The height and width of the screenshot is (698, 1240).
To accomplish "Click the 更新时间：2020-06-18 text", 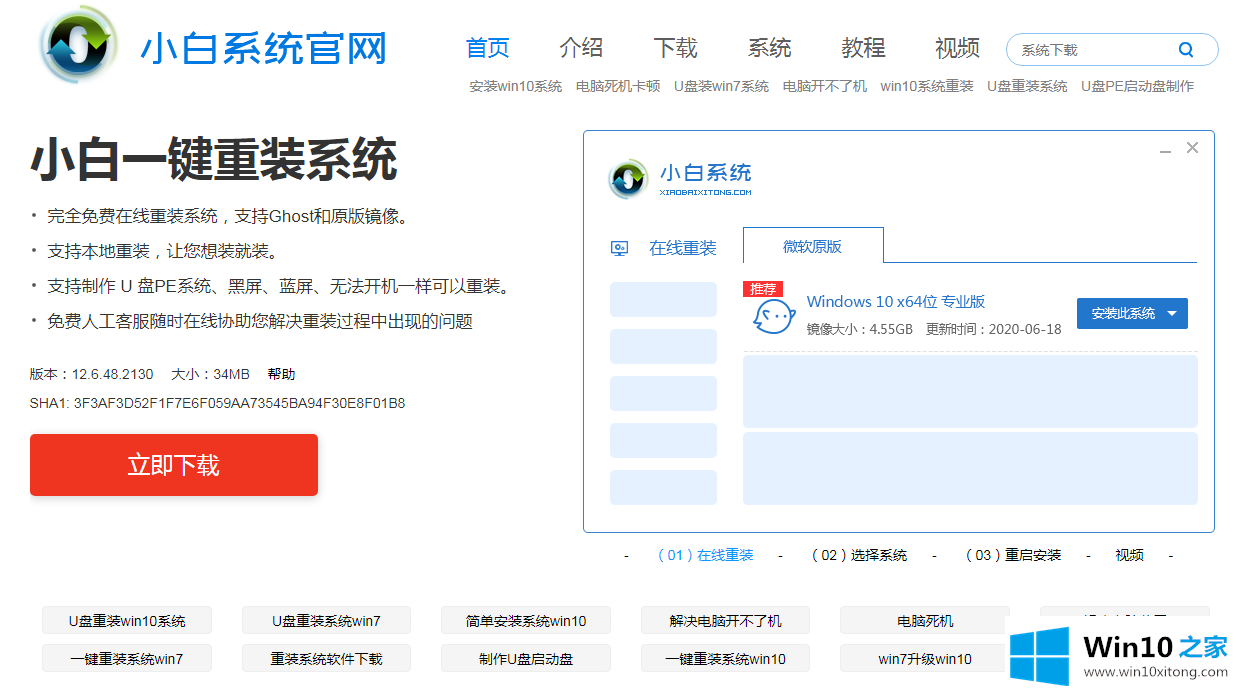I will point(994,328).
